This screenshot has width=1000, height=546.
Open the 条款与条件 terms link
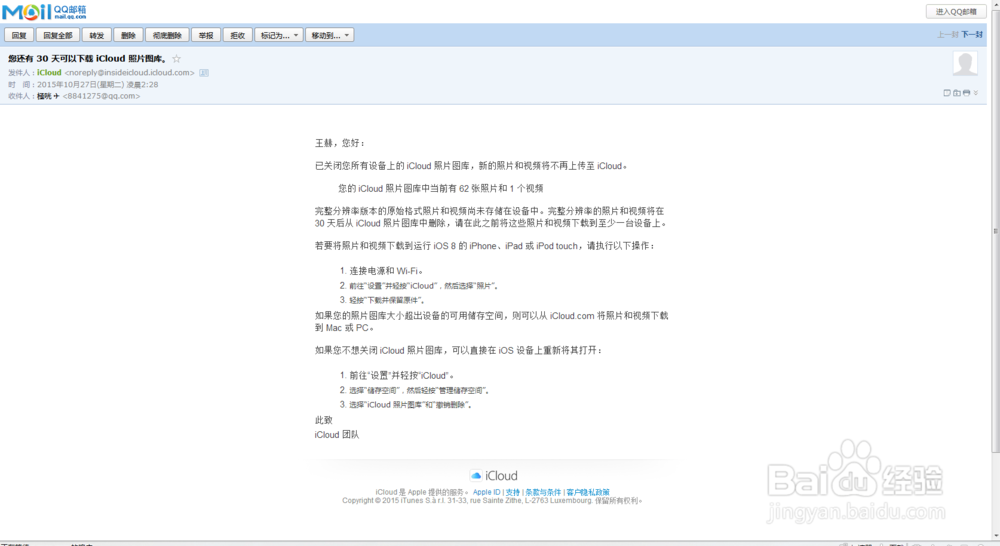pyautogui.click(x=543, y=492)
